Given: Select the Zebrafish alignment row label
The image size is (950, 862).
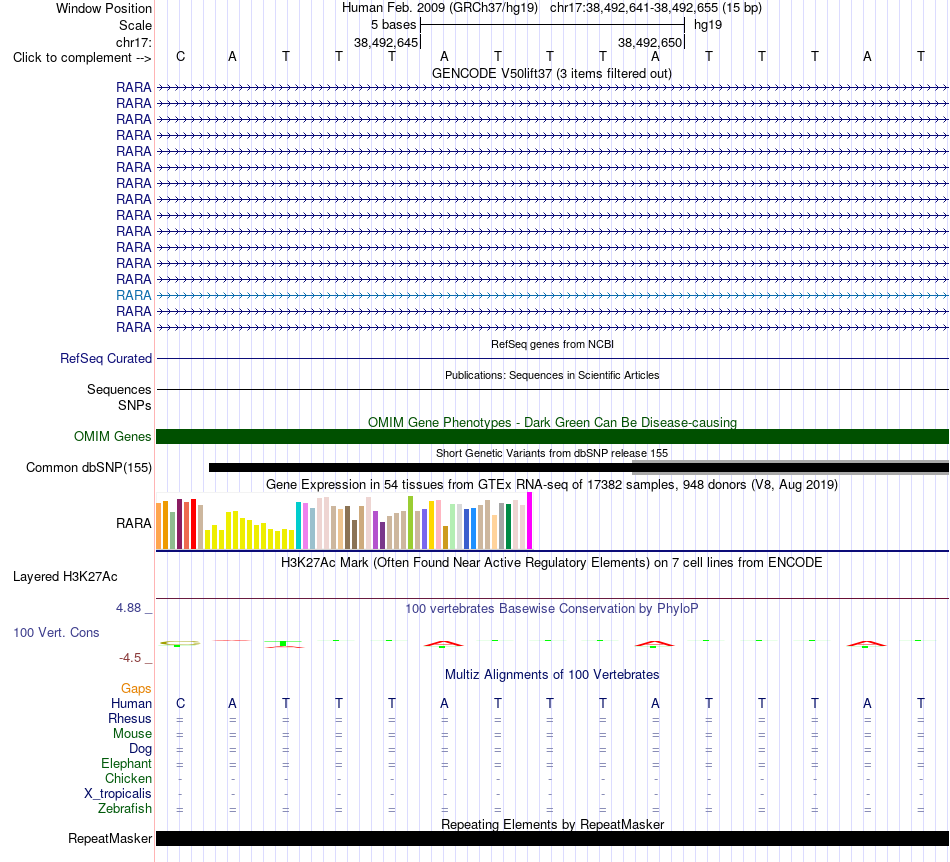Looking at the screenshot, I should click(125, 809).
